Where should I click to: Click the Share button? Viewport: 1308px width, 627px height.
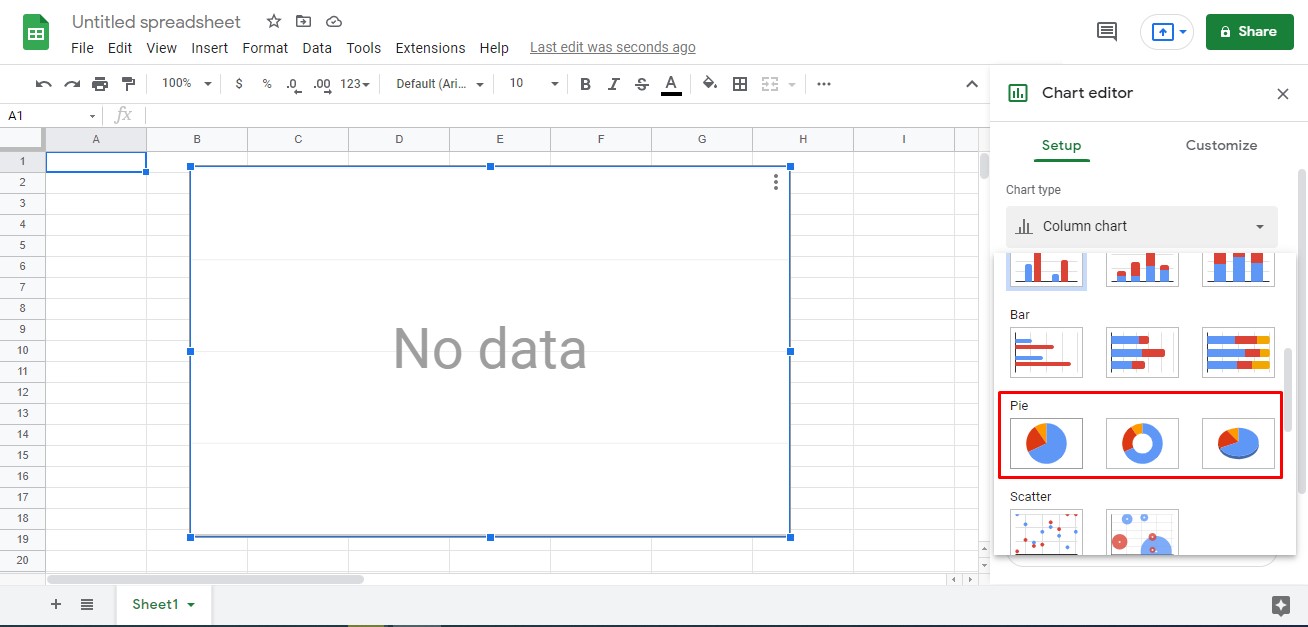[x=1249, y=31]
